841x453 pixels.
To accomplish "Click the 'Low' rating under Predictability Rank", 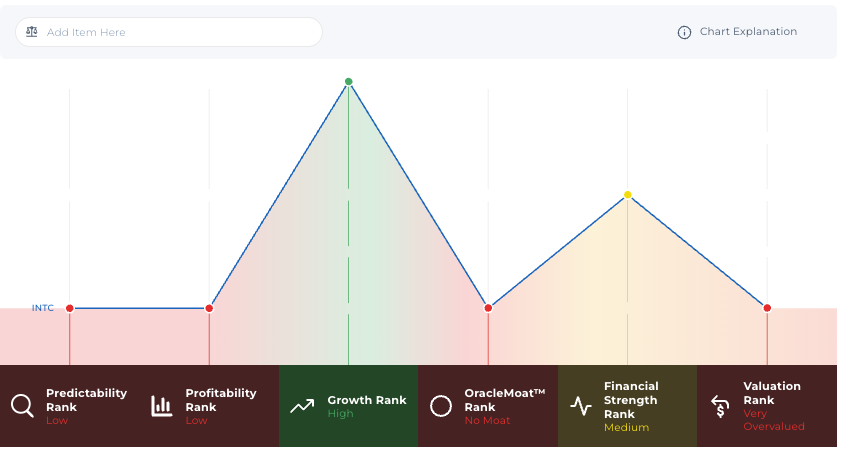I will (57, 420).
